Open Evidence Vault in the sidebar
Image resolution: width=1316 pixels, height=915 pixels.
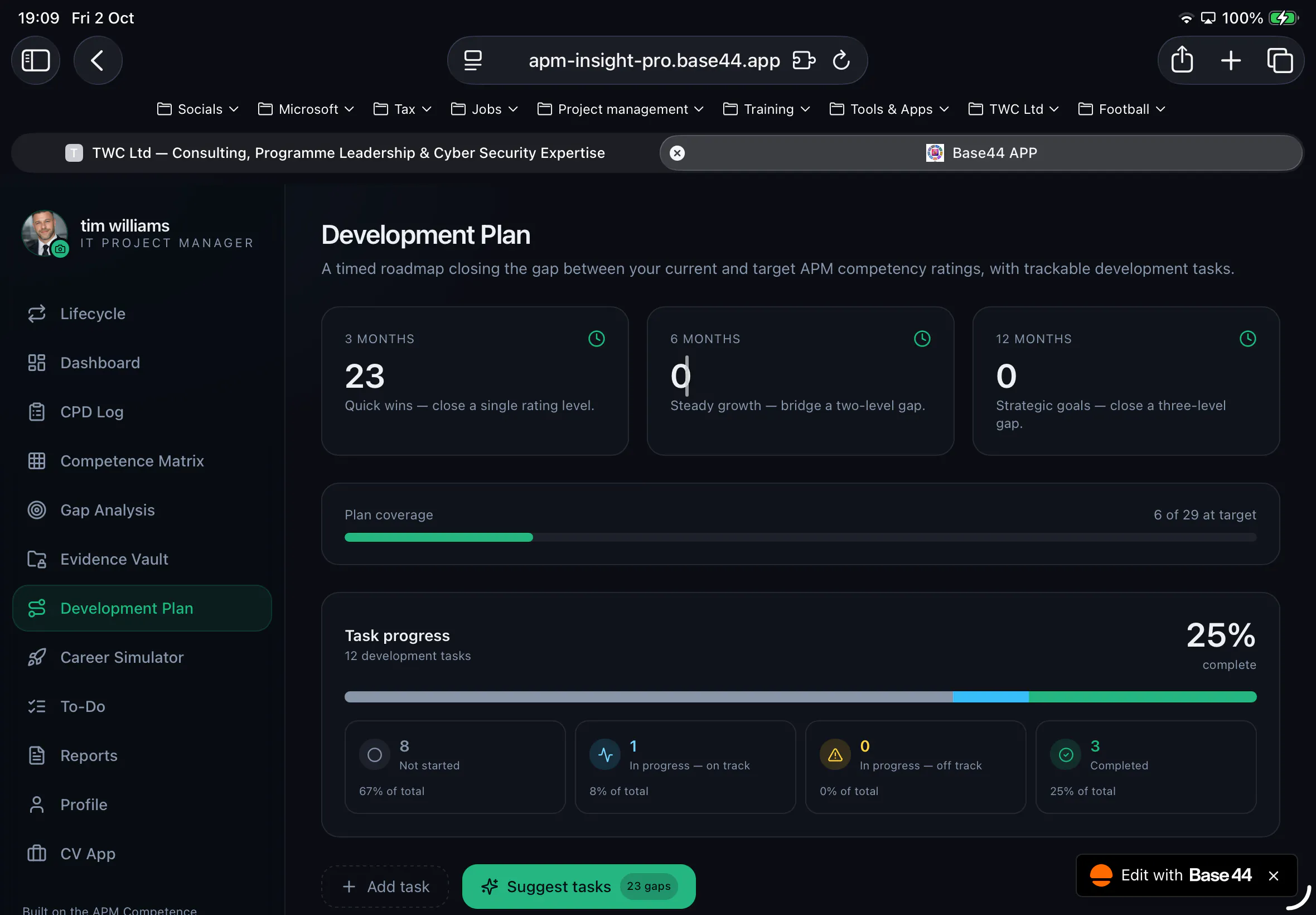coord(142,559)
